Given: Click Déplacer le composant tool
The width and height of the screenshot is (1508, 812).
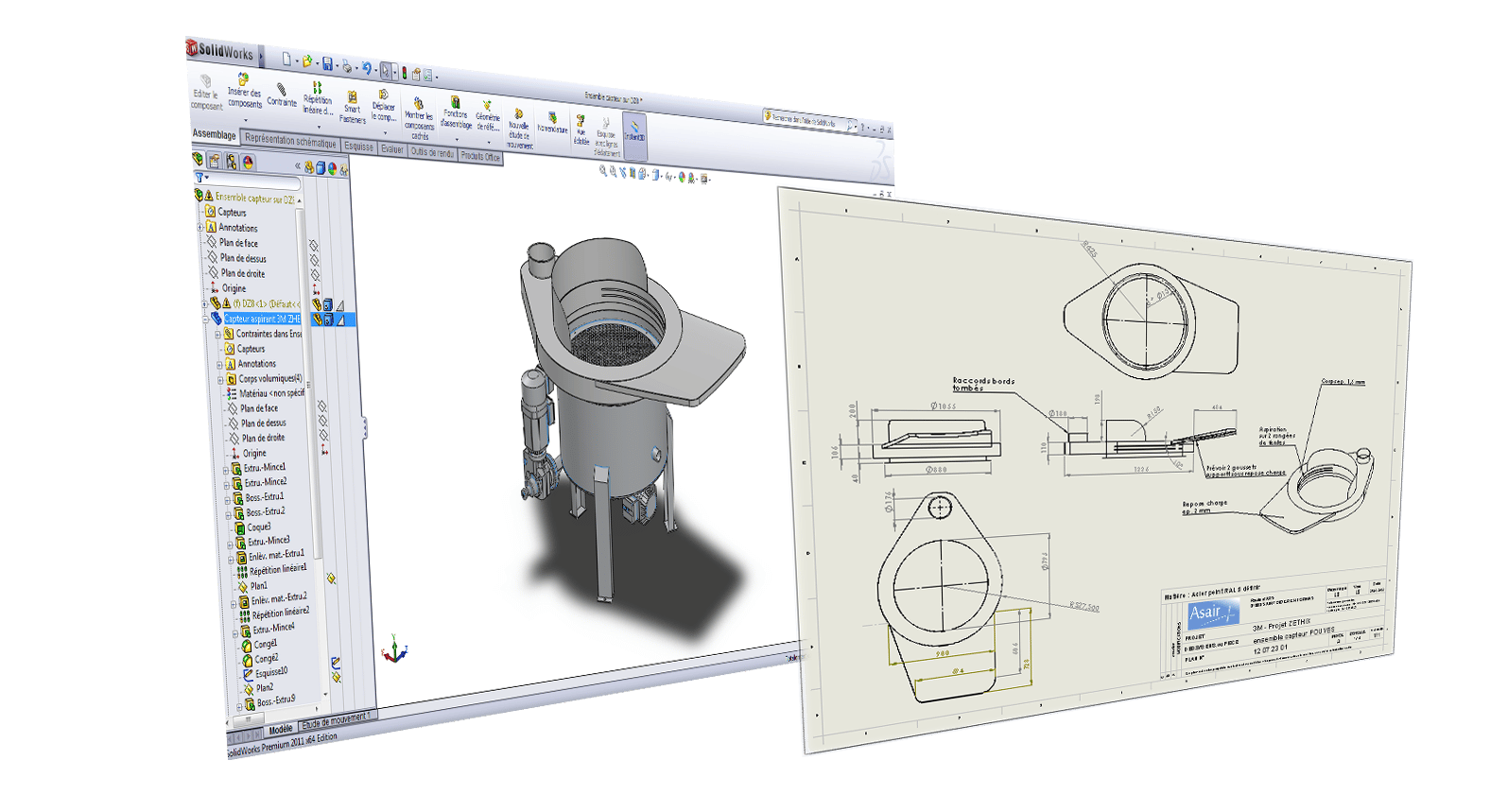Looking at the screenshot, I should coord(383,105).
